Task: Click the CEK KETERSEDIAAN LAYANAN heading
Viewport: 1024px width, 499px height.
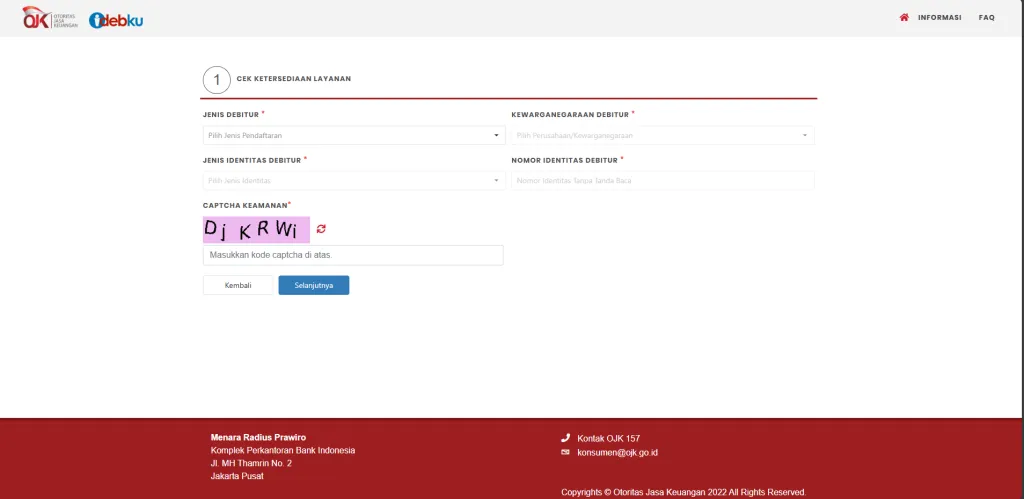Action: (x=294, y=78)
